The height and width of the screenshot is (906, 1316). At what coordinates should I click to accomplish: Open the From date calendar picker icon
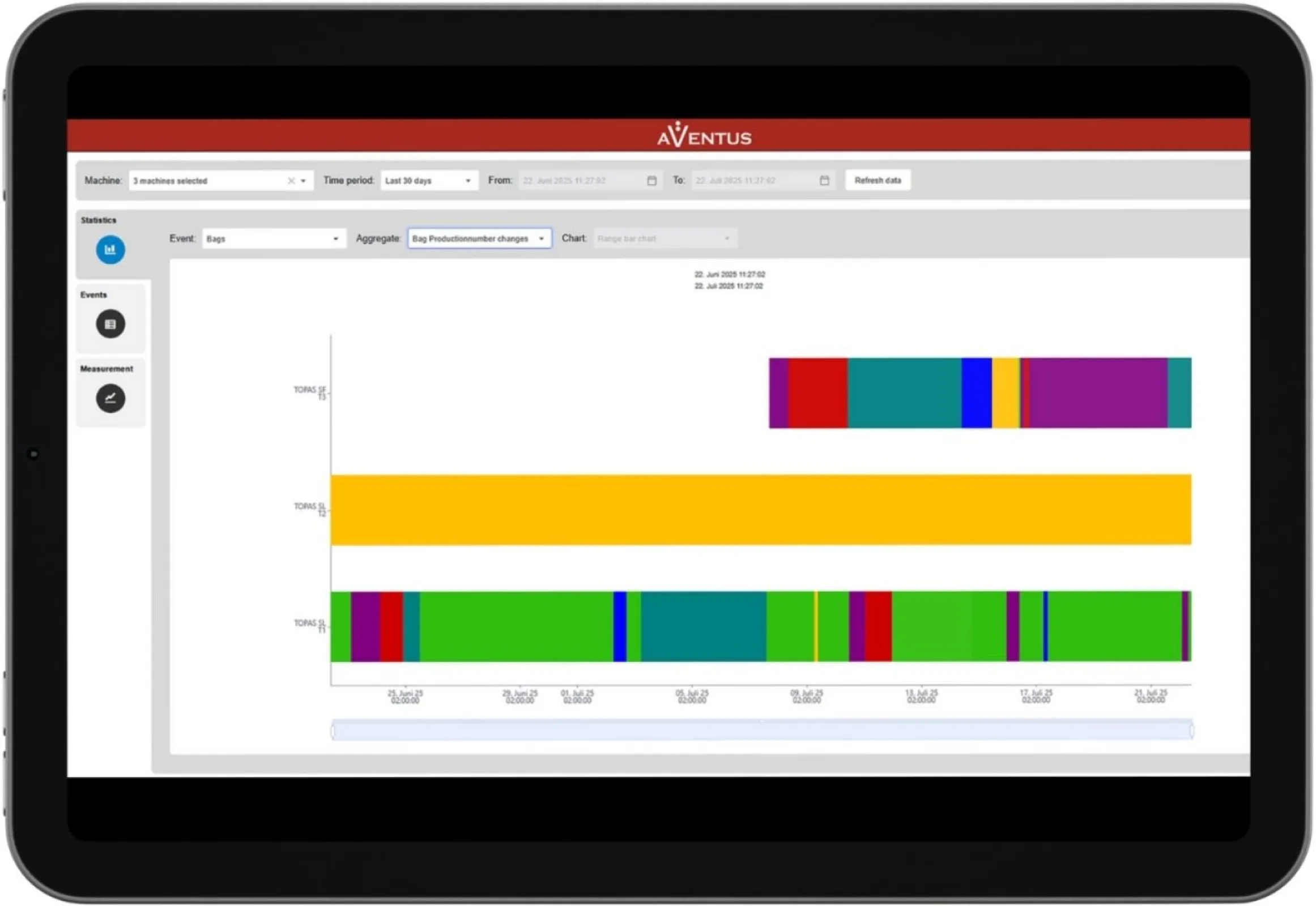(x=651, y=181)
